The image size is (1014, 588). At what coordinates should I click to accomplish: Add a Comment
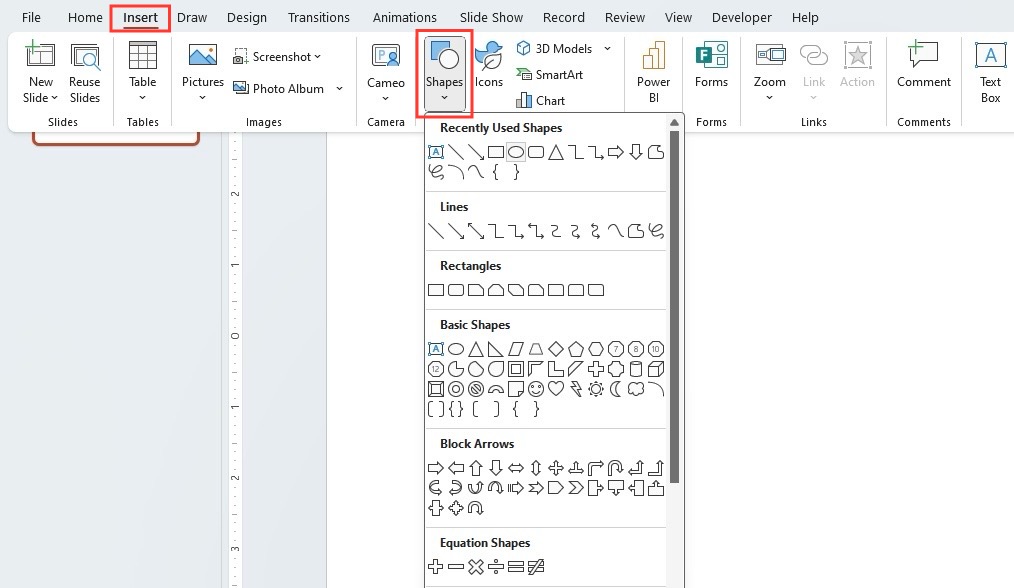coord(923,65)
